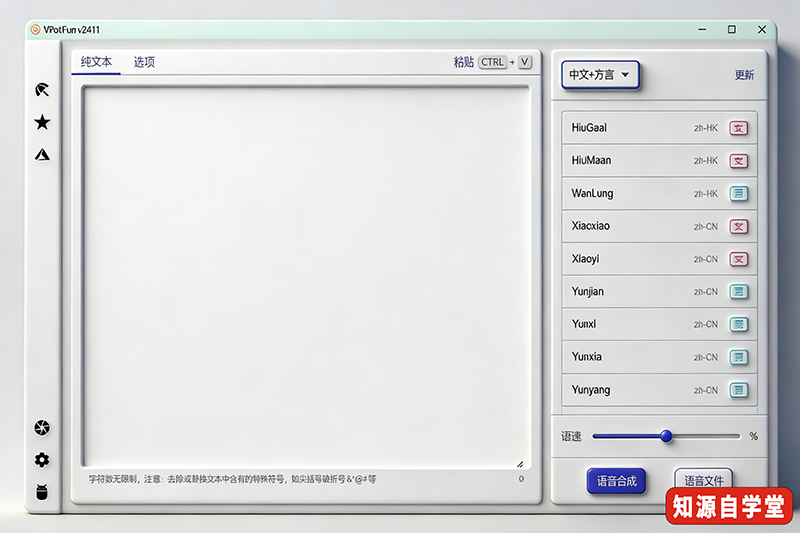
Task: Click the CTRL key badge
Action: pyautogui.click(x=492, y=62)
